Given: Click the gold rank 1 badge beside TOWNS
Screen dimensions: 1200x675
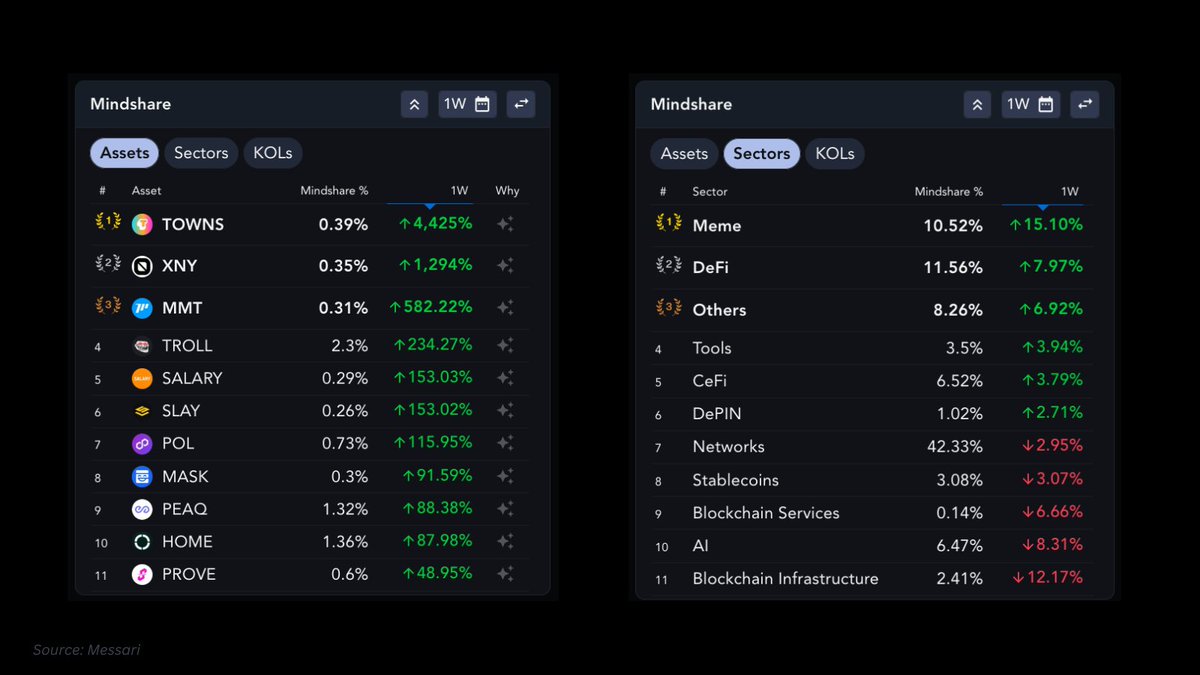Looking at the screenshot, I should tap(107, 221).
